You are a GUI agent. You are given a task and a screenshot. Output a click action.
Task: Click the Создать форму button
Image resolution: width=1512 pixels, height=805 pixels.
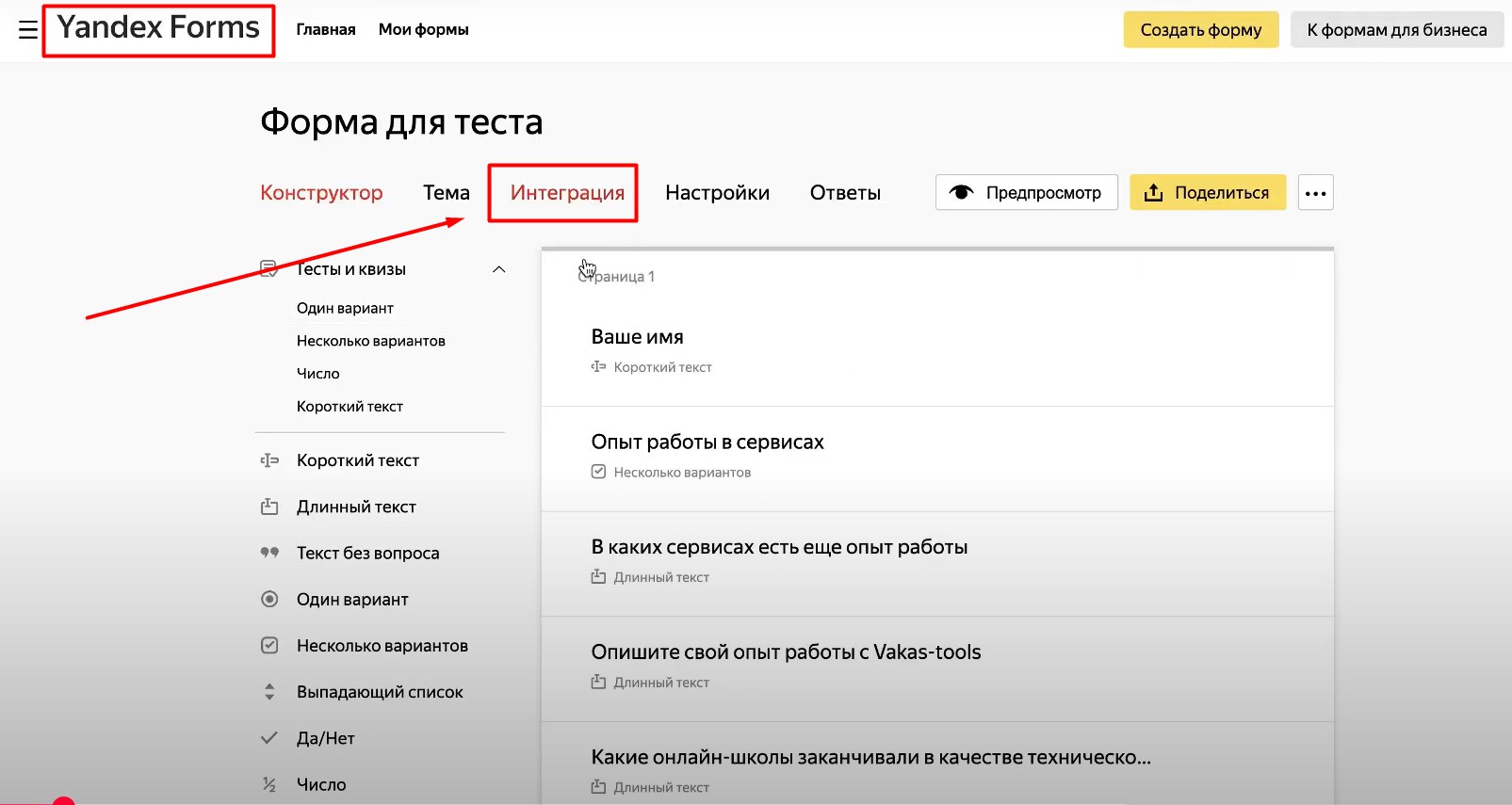[1200, 30]
